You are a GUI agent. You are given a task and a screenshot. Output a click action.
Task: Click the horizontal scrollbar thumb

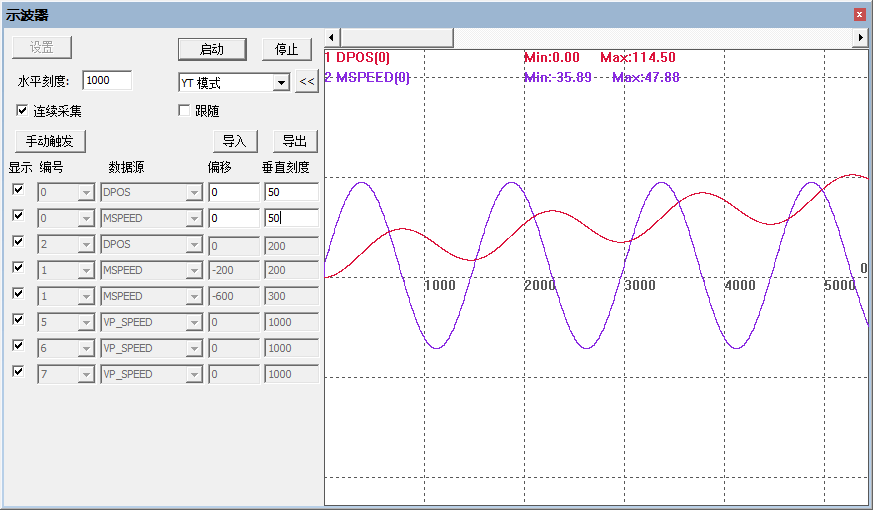(x=396, y=38)
